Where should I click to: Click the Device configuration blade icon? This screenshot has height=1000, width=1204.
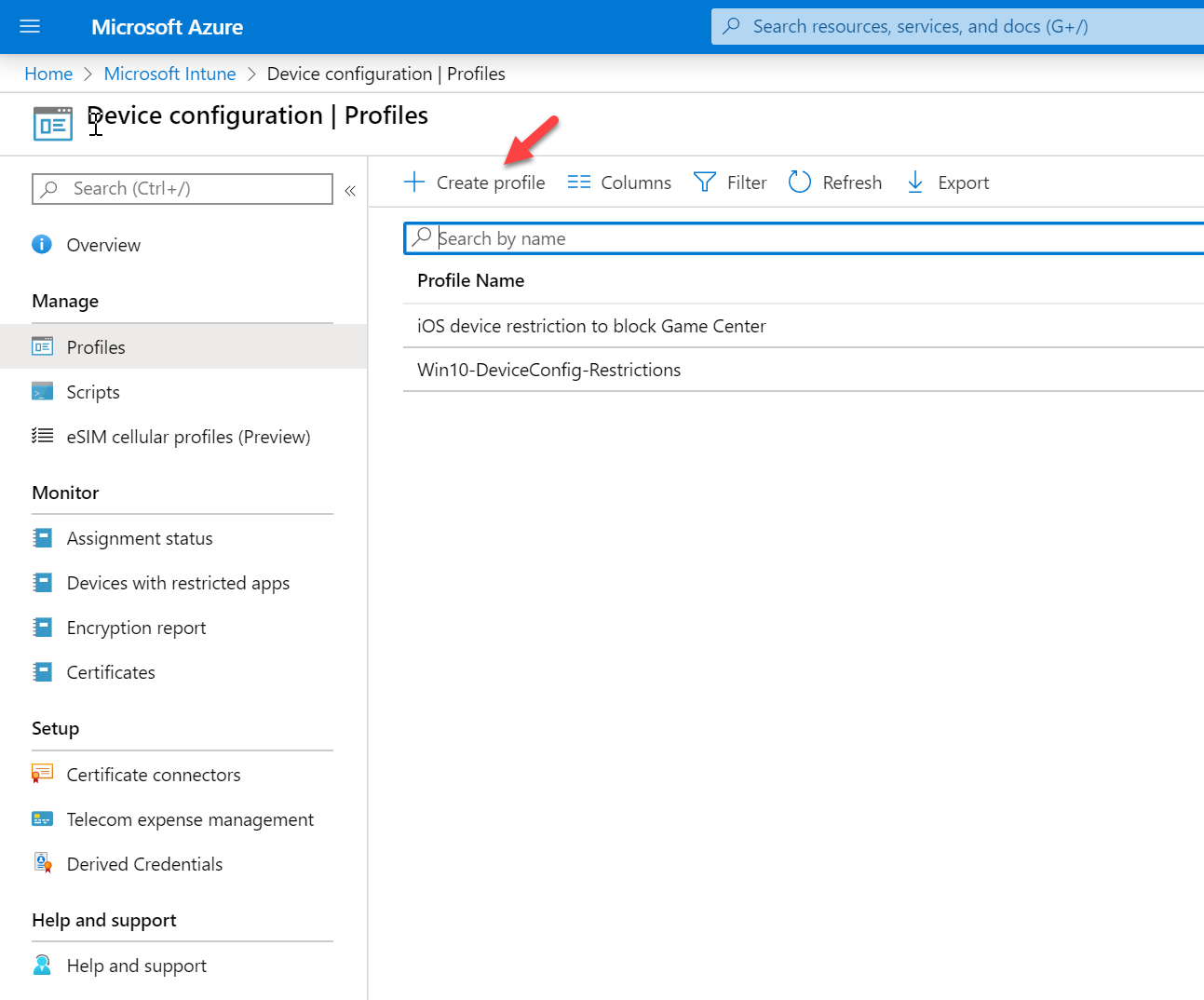click(x=53, y=123)
